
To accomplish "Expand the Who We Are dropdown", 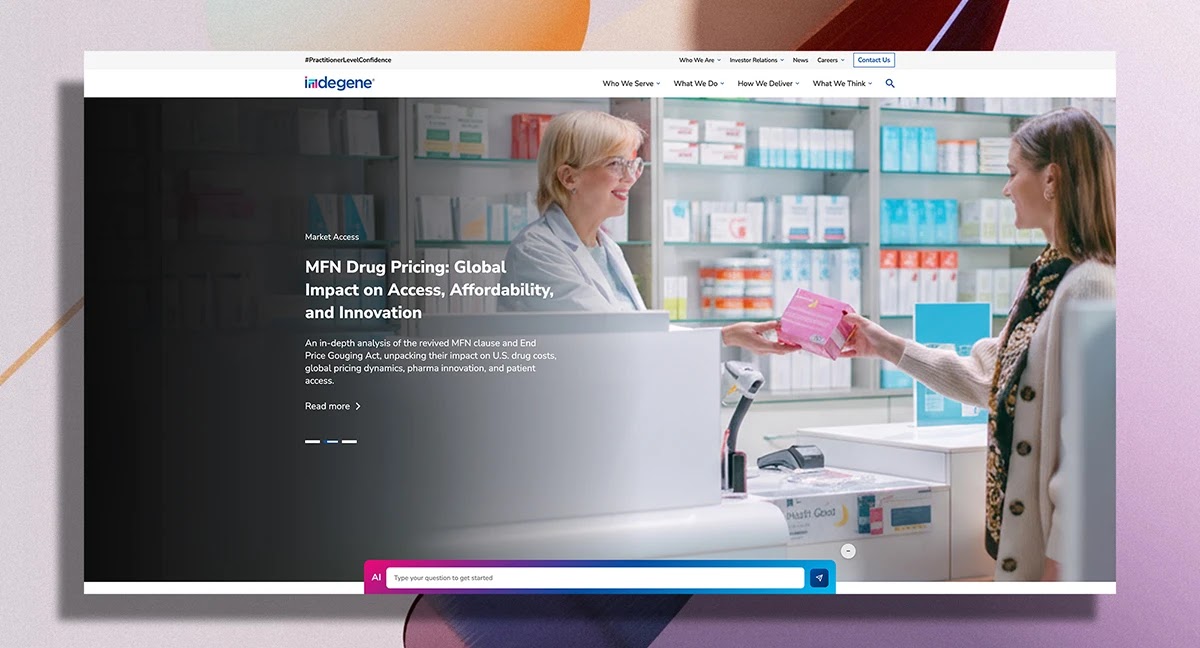I will pyautogui.click(x=700, y=60).
